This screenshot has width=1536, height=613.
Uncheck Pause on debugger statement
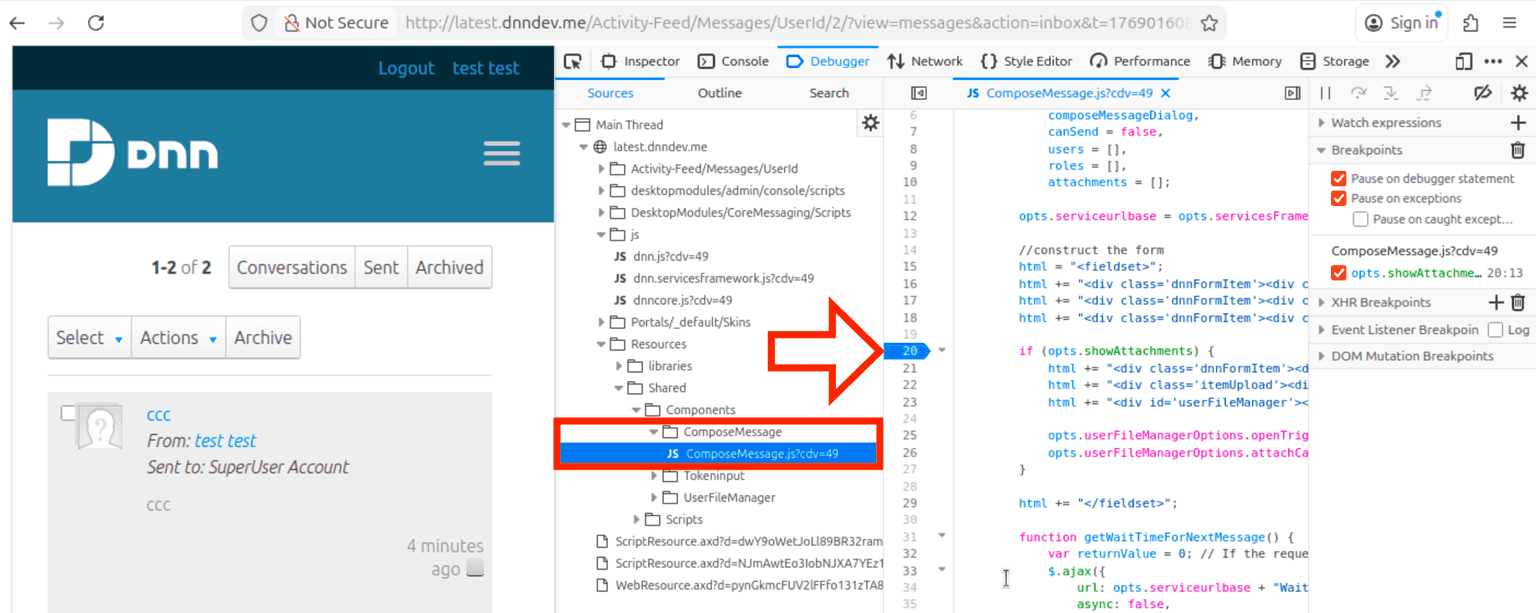1339,179
